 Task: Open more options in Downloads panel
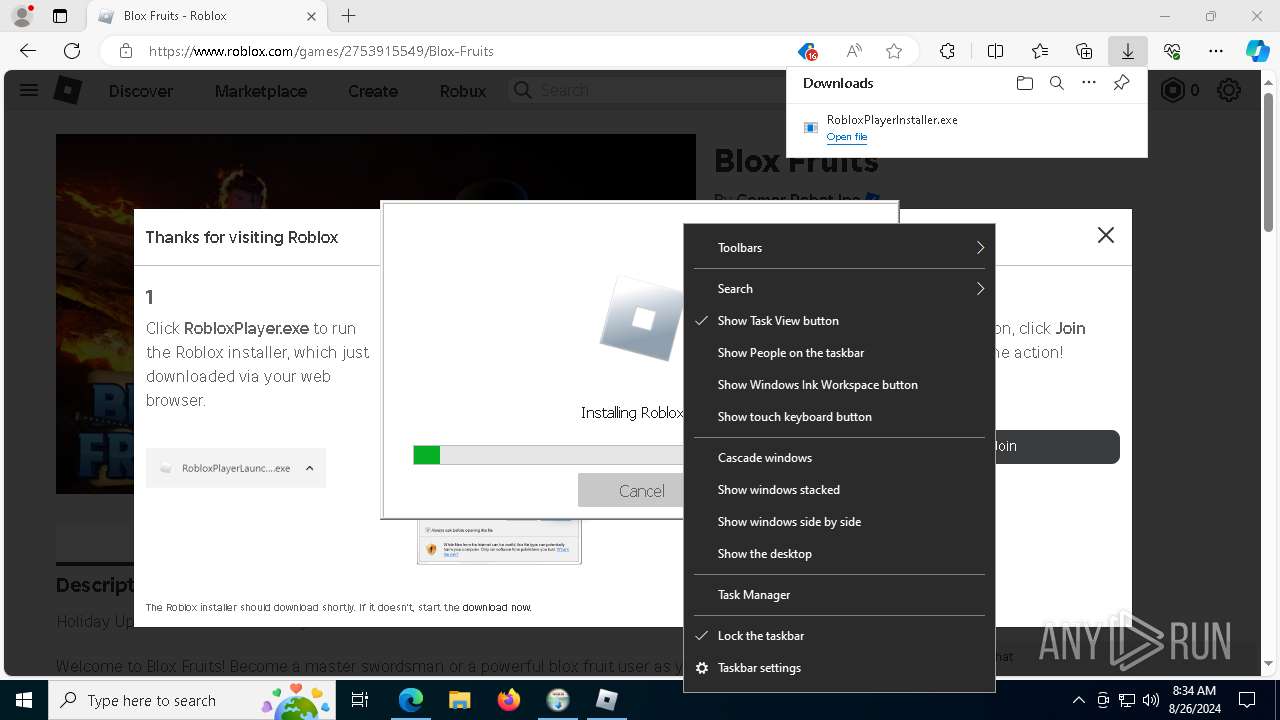[x=1089, y=83]
